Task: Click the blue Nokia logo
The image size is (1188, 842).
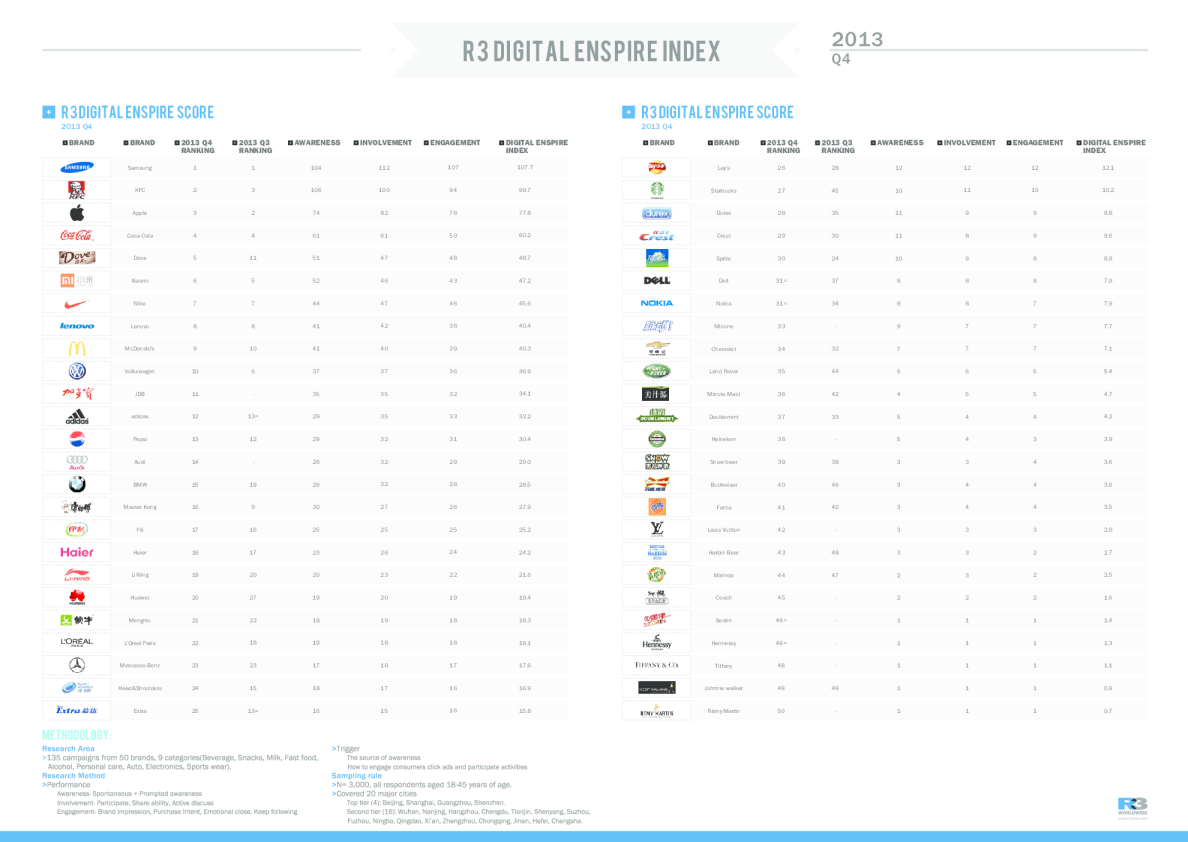Action: (x=656, y=303)
